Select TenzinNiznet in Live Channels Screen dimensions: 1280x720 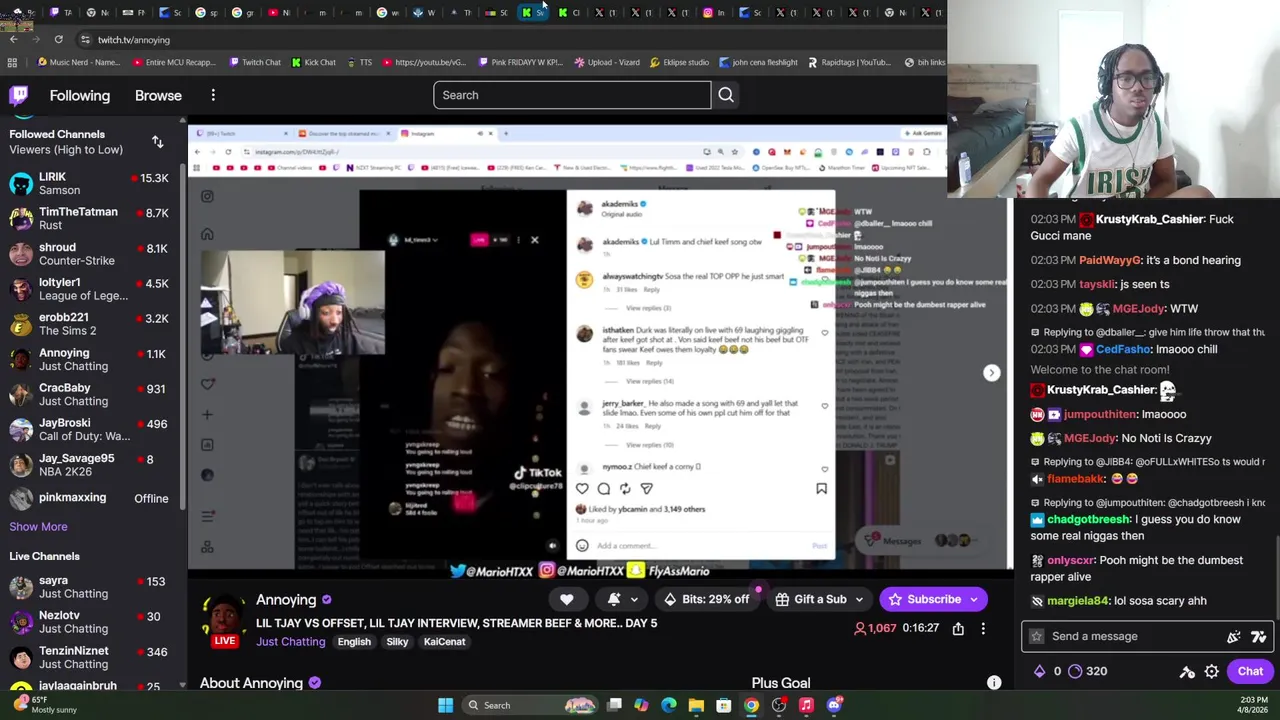(90, 657)
